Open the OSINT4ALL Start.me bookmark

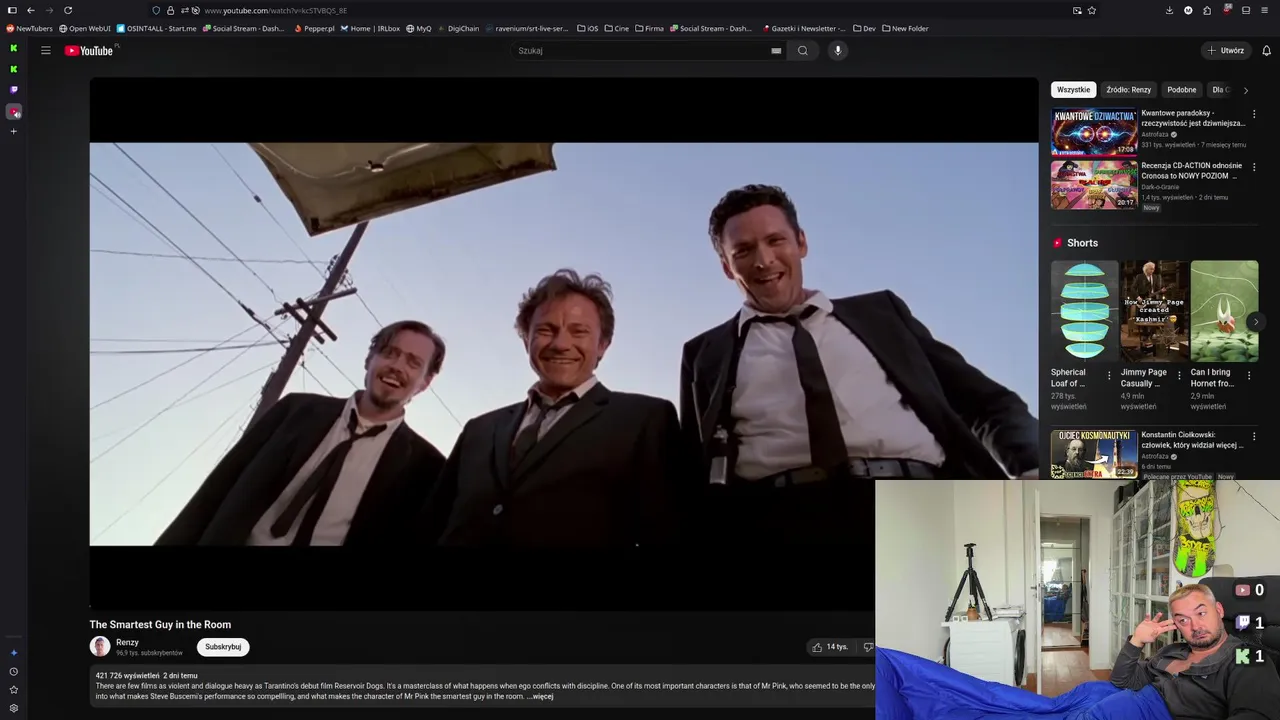pos(157,28)
